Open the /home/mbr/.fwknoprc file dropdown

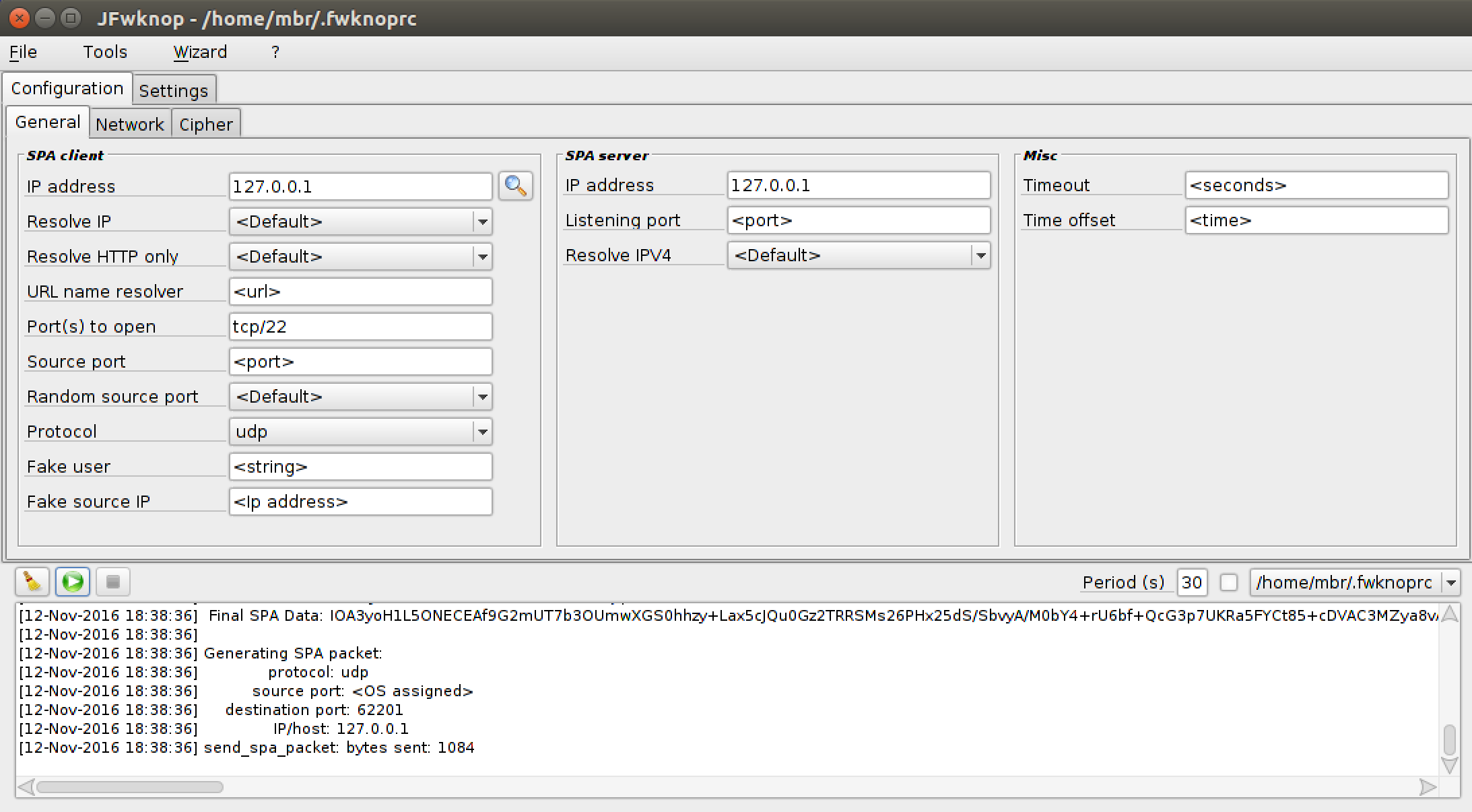[1450, 582]
